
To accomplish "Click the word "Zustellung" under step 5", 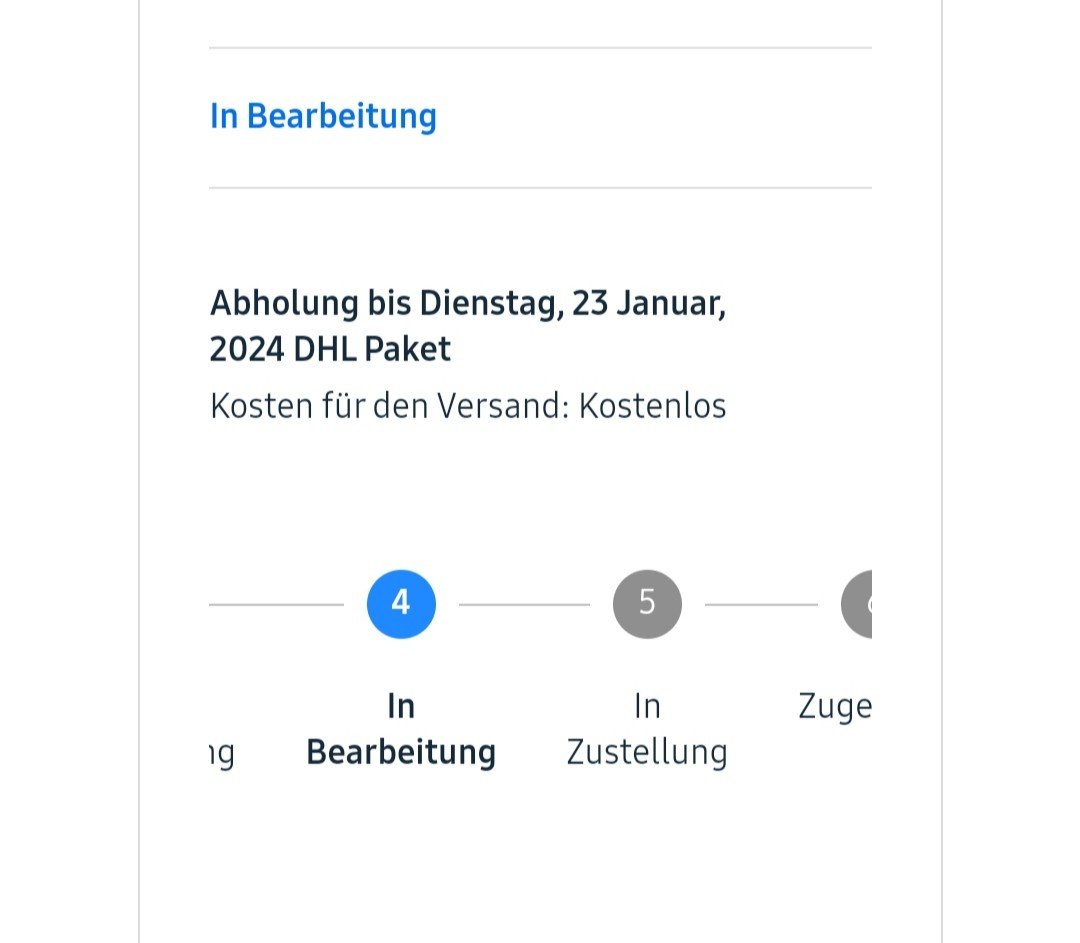I will 647,752.
